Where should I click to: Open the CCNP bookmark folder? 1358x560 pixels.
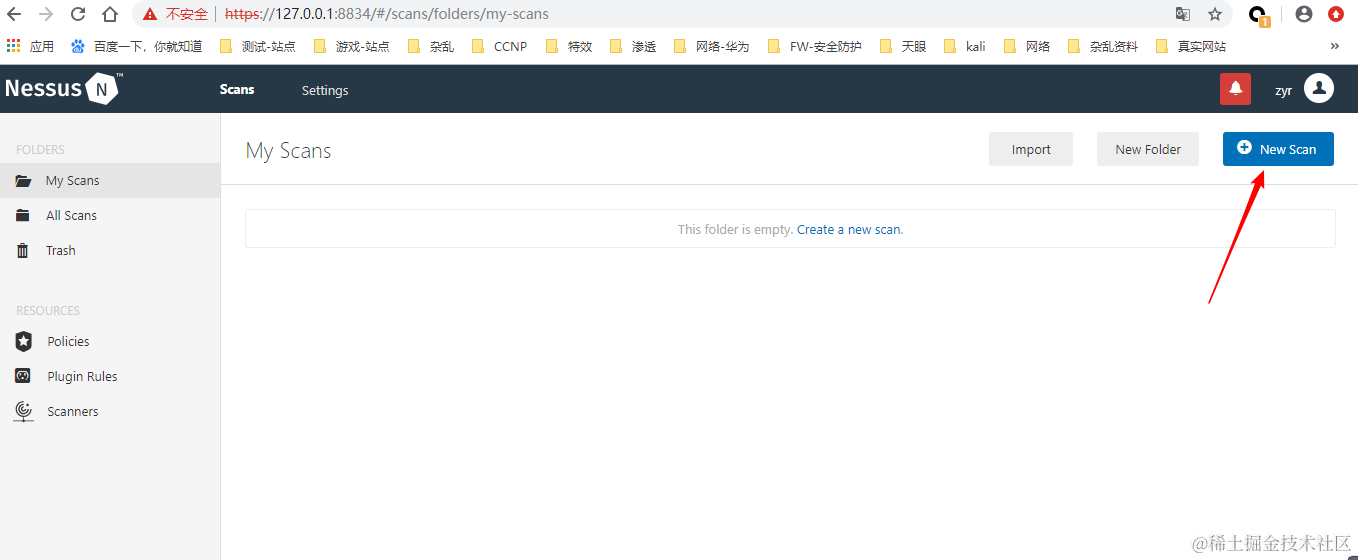pos(498,46)
